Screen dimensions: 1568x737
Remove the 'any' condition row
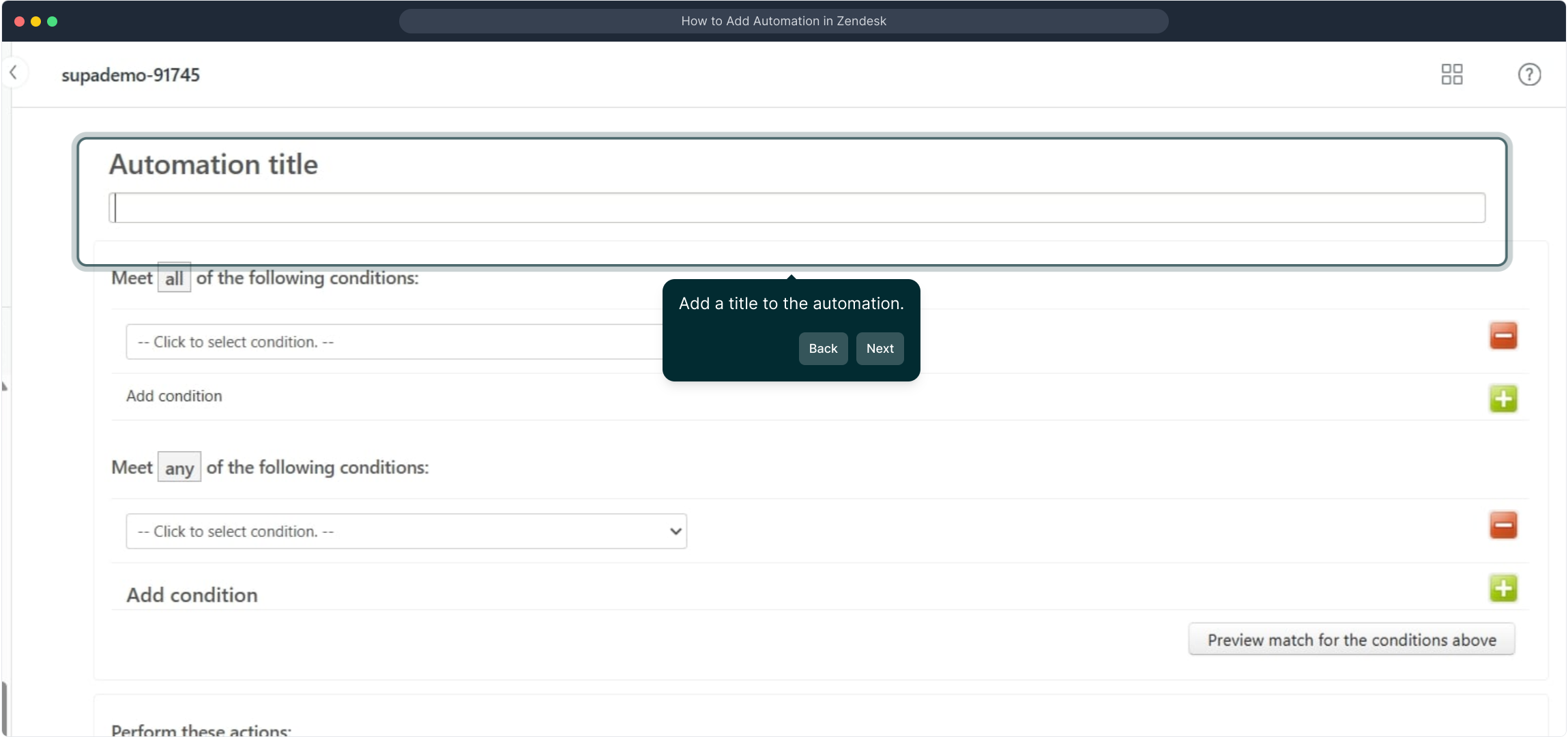click(1502, 525)
